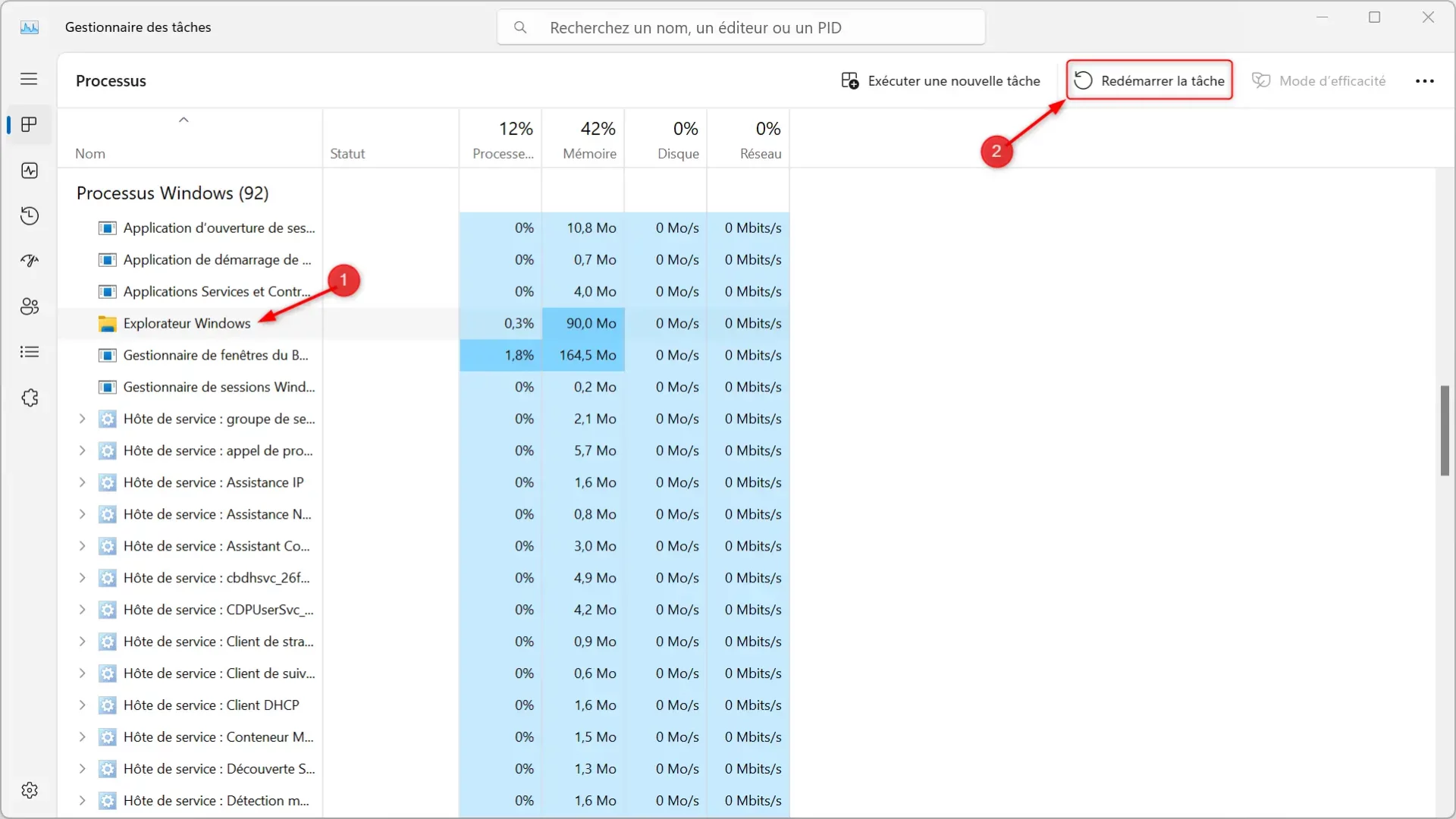Click Exécuter une nouvelle tâche
The image size is (1456, 819).
tap(940, 80)
